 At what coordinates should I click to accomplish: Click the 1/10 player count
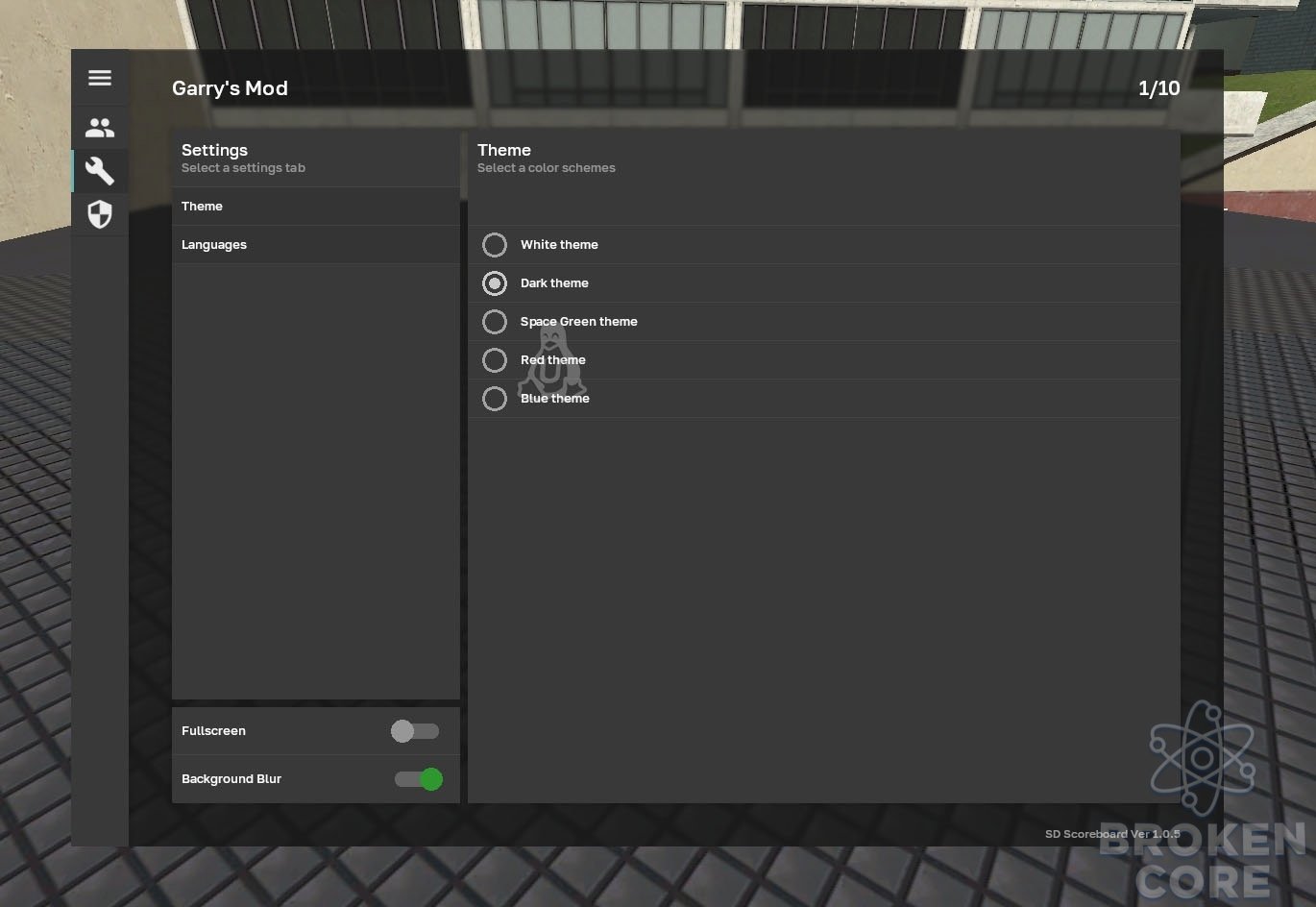[1158, 88]
